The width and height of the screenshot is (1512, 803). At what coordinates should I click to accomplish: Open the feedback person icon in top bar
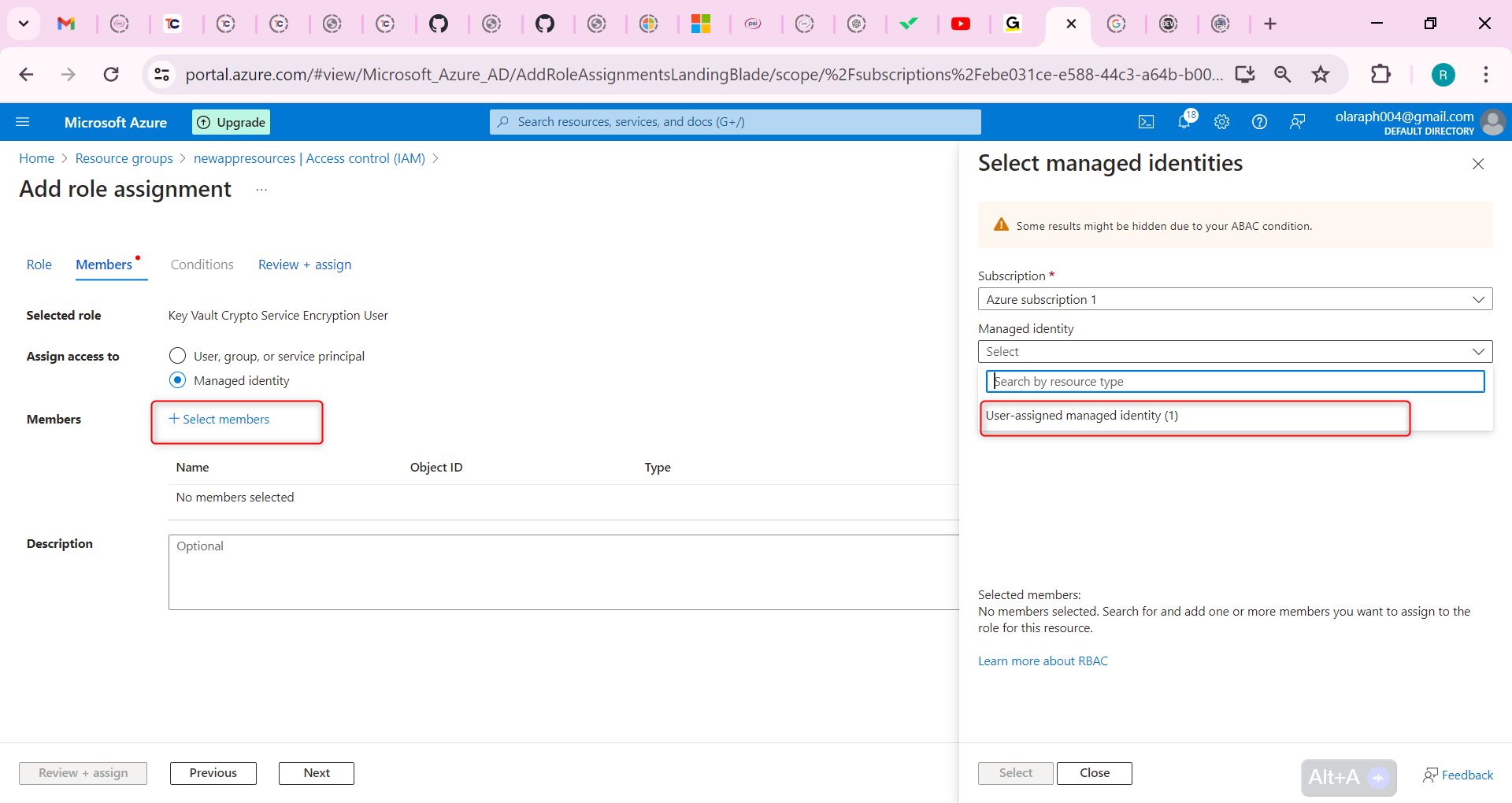(x=1297, y=121)
